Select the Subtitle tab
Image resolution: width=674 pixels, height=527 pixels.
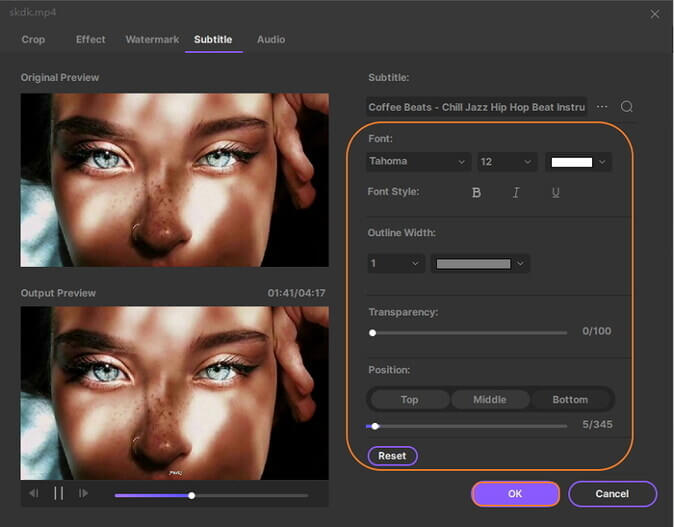[213, 40]
